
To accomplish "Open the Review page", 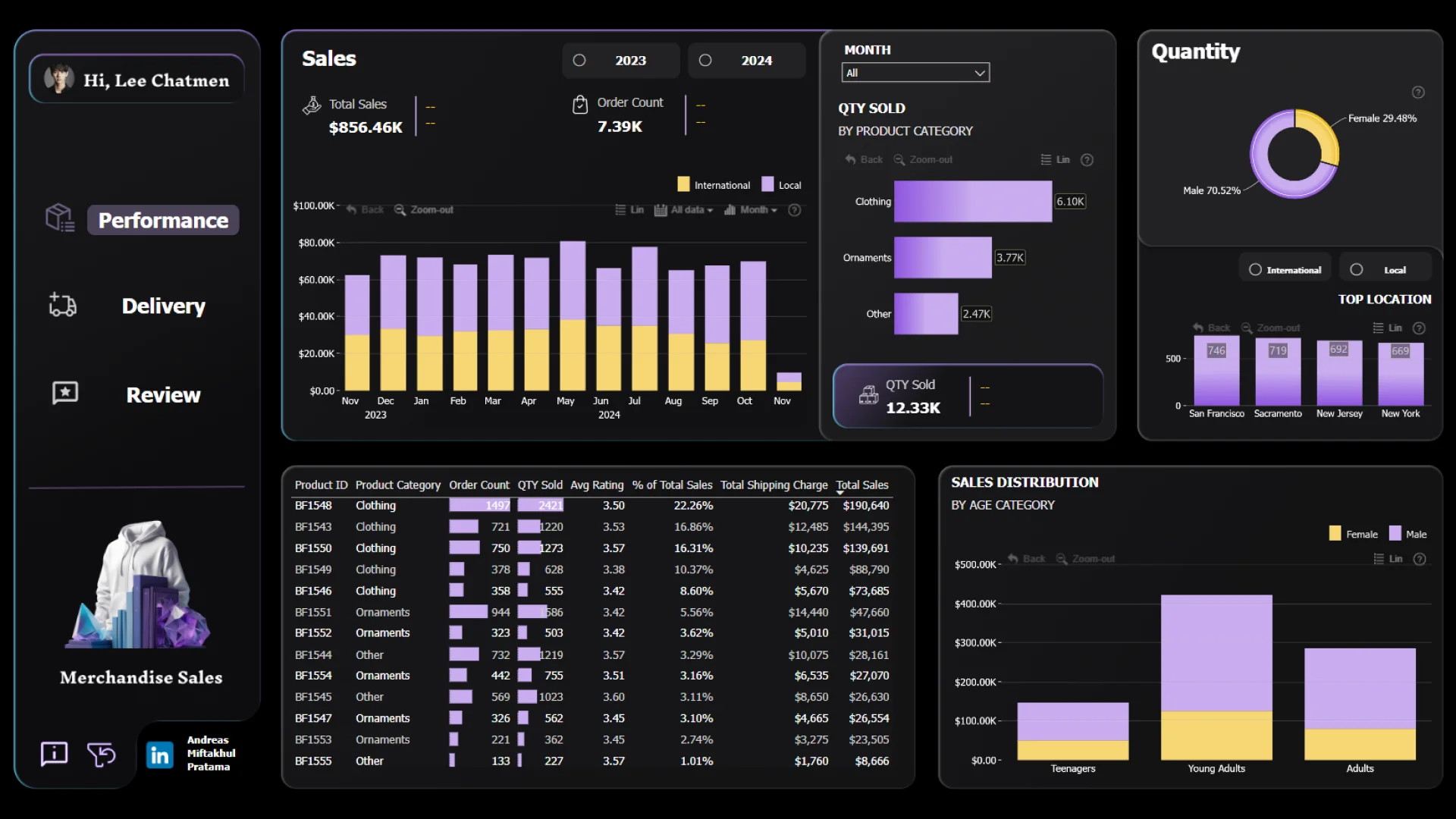I will 163,395.
